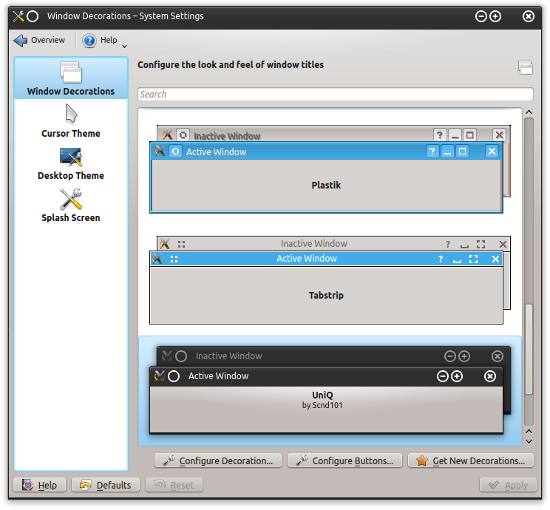Viewport: 550px width, 510px height.
Task: Open the Cursor Theme settings module
Action: click(71, 121)
